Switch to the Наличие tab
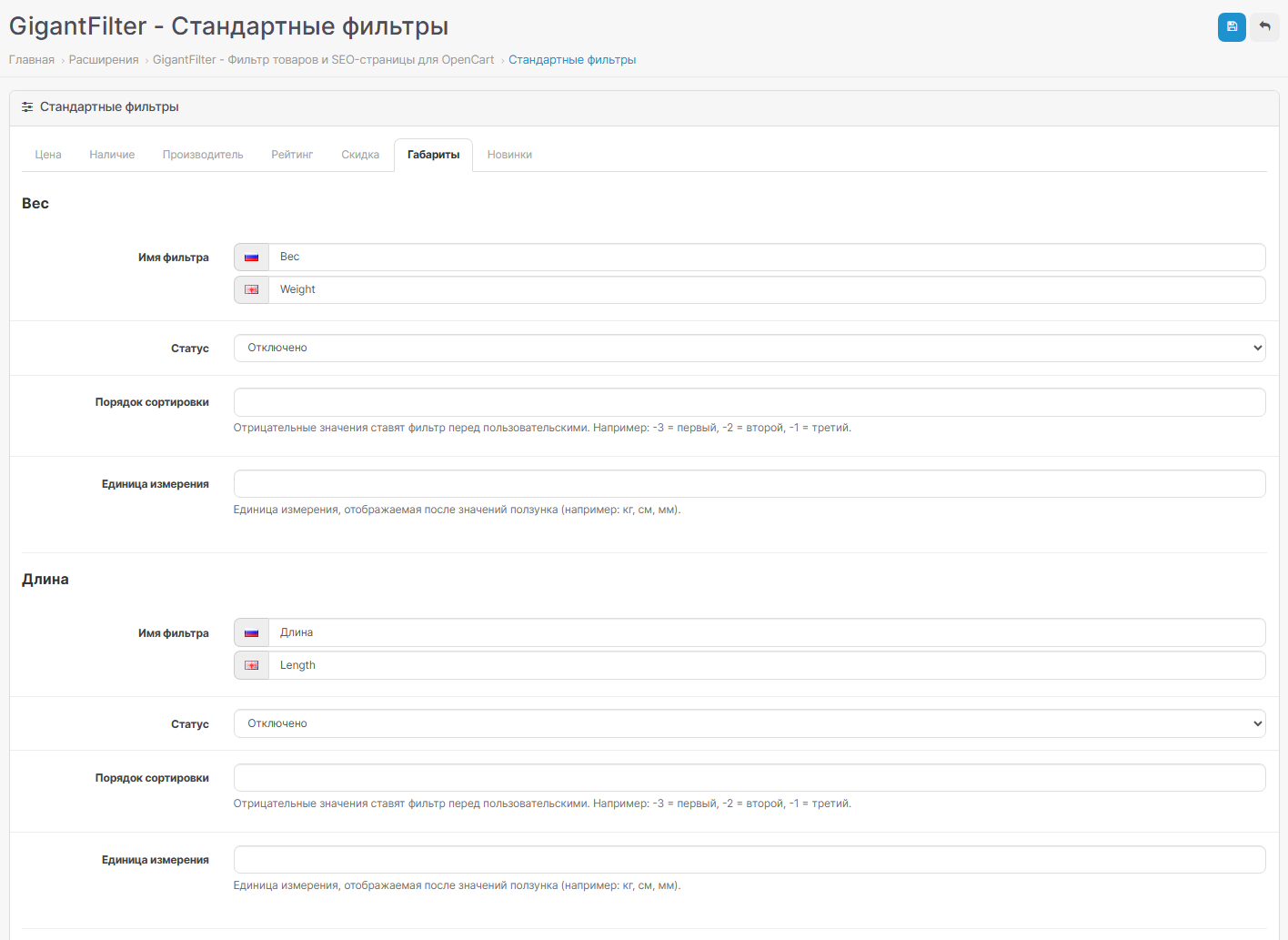This screenshot has height=940, width=1288. tap(112, 155)
